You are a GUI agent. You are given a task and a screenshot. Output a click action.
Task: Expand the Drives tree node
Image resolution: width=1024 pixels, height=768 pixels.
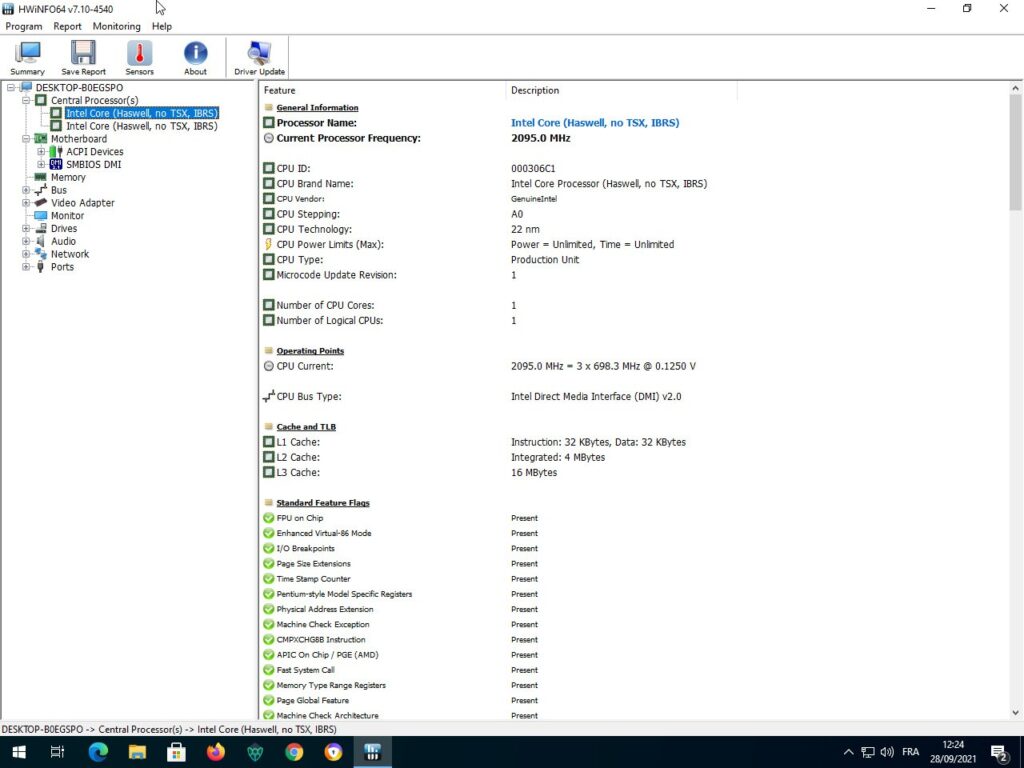click(25, 229)
